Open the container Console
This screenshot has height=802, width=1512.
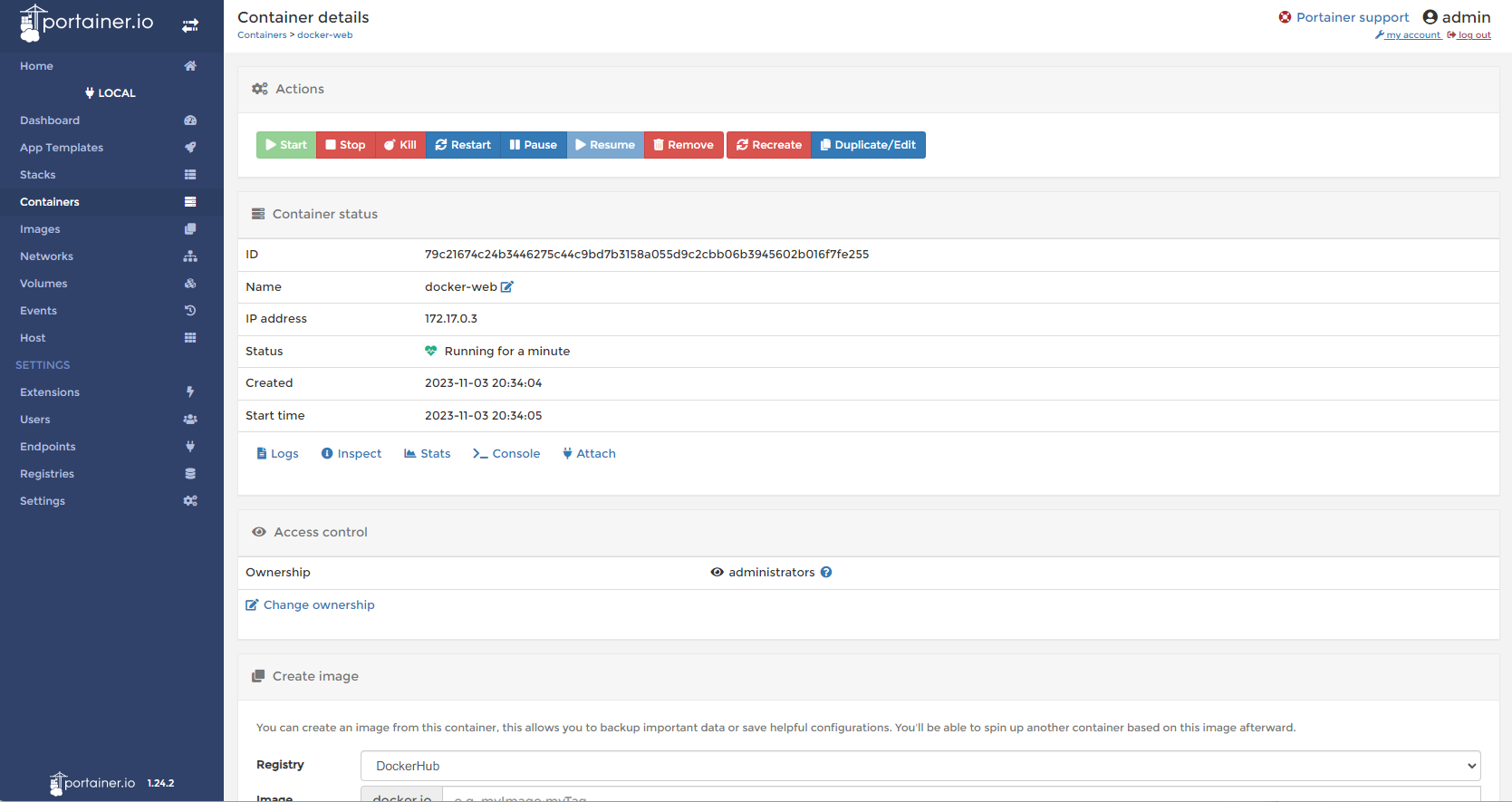pos(506,454)
